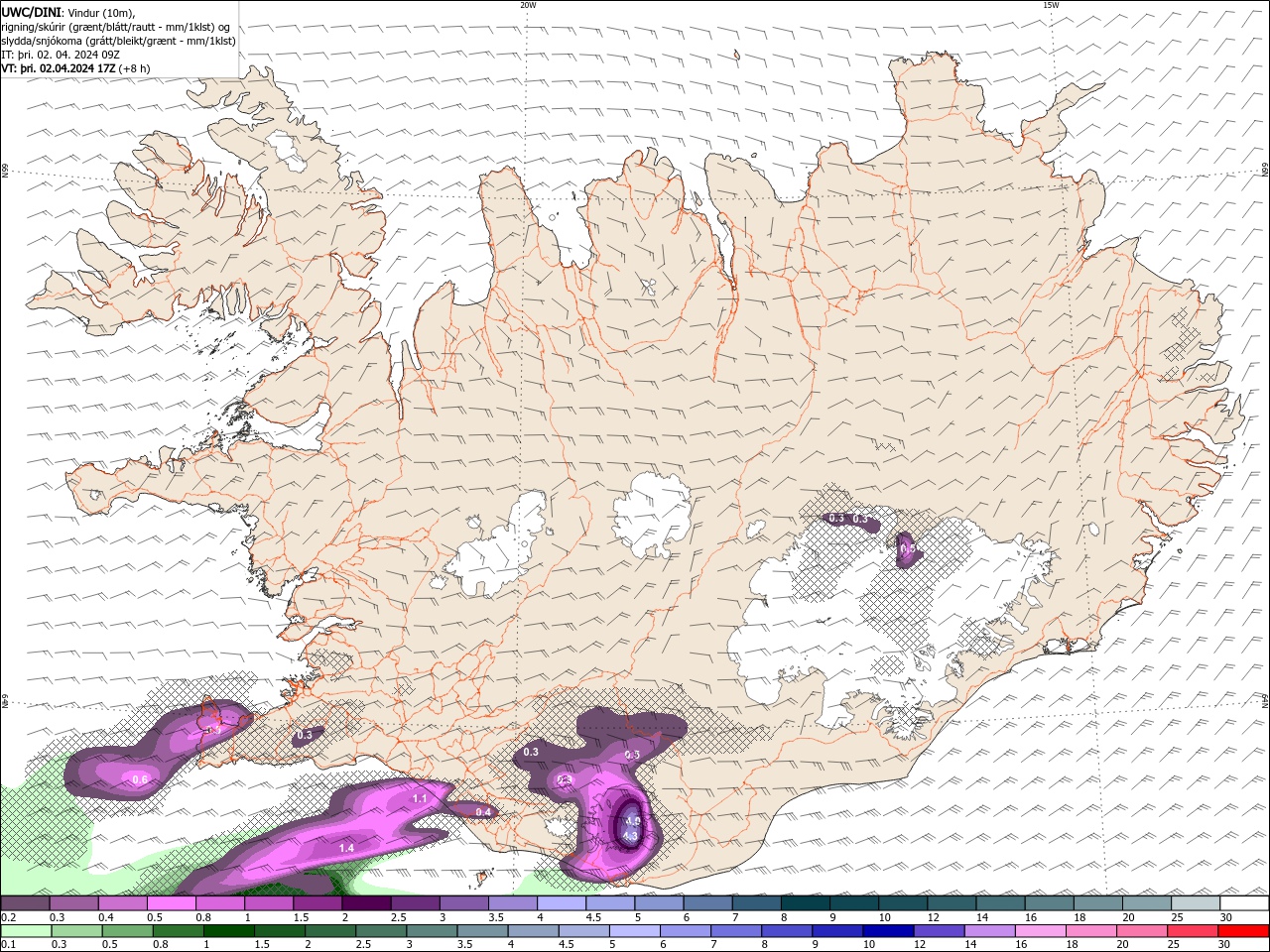The image size is (1270, 952).
Task: Click the 'slydda/snjókoma' legend description line
Action: pos(119,41)
